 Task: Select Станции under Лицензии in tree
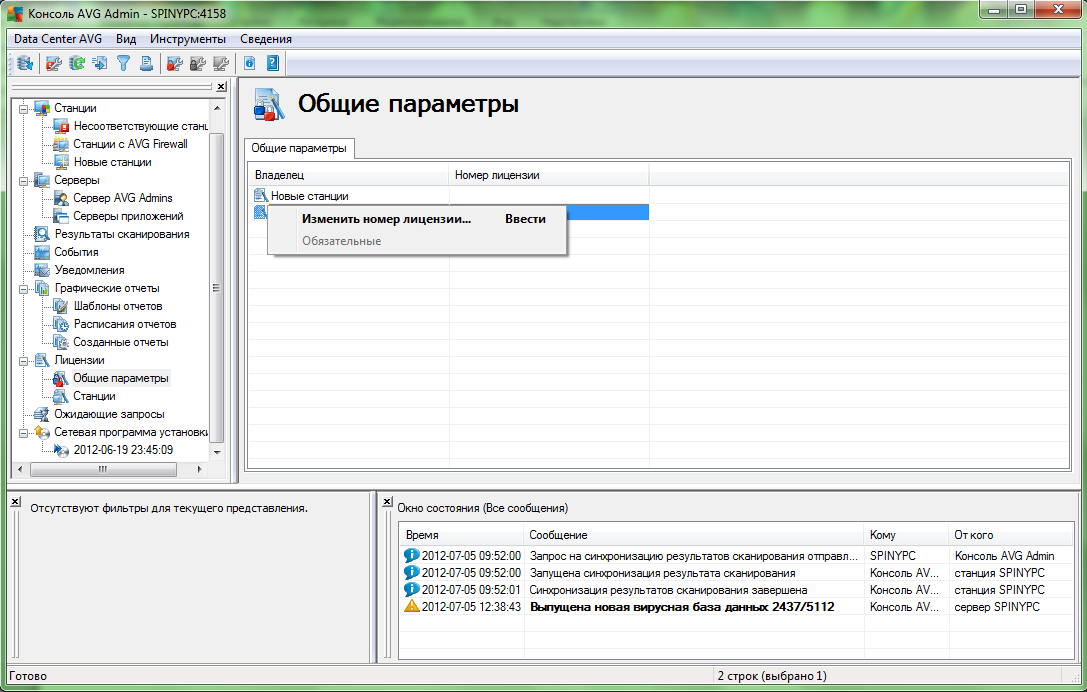(94, 397)
